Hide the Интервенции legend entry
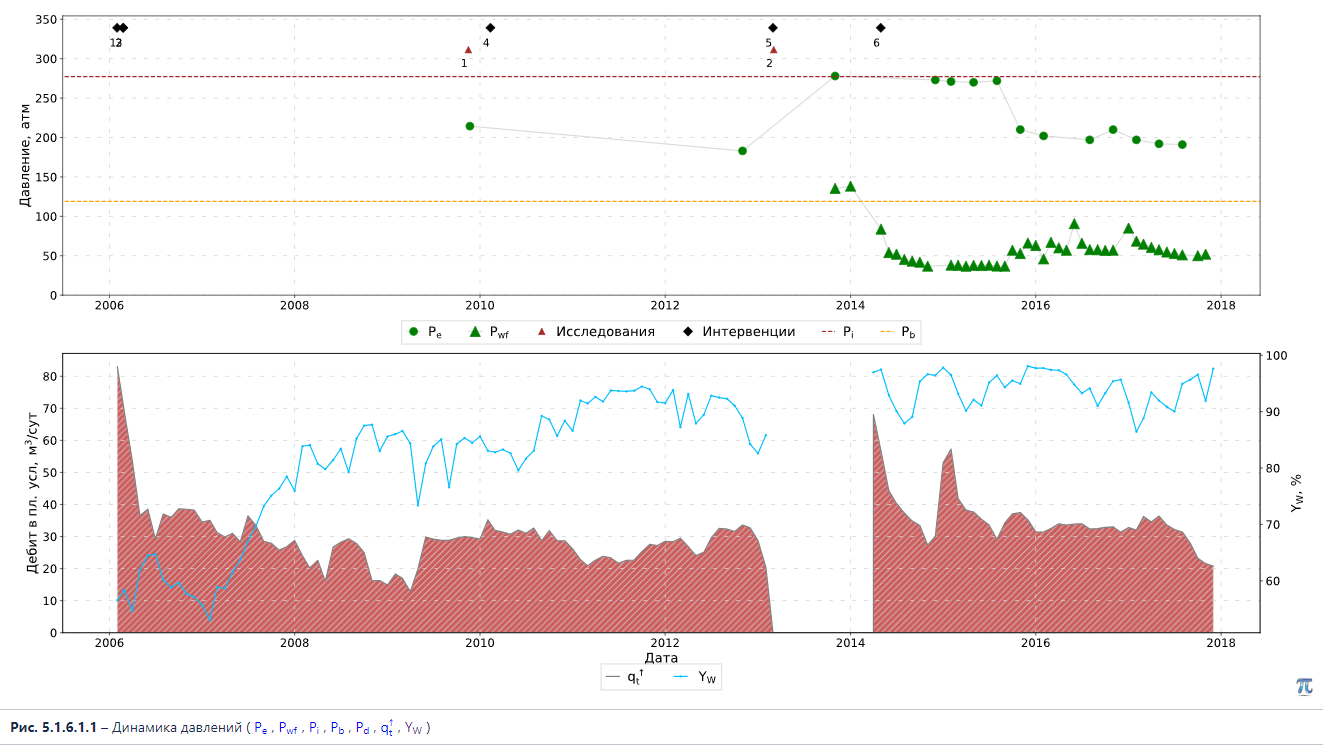1323x745 pixels. pyautogui.click(x=739, y=332)
